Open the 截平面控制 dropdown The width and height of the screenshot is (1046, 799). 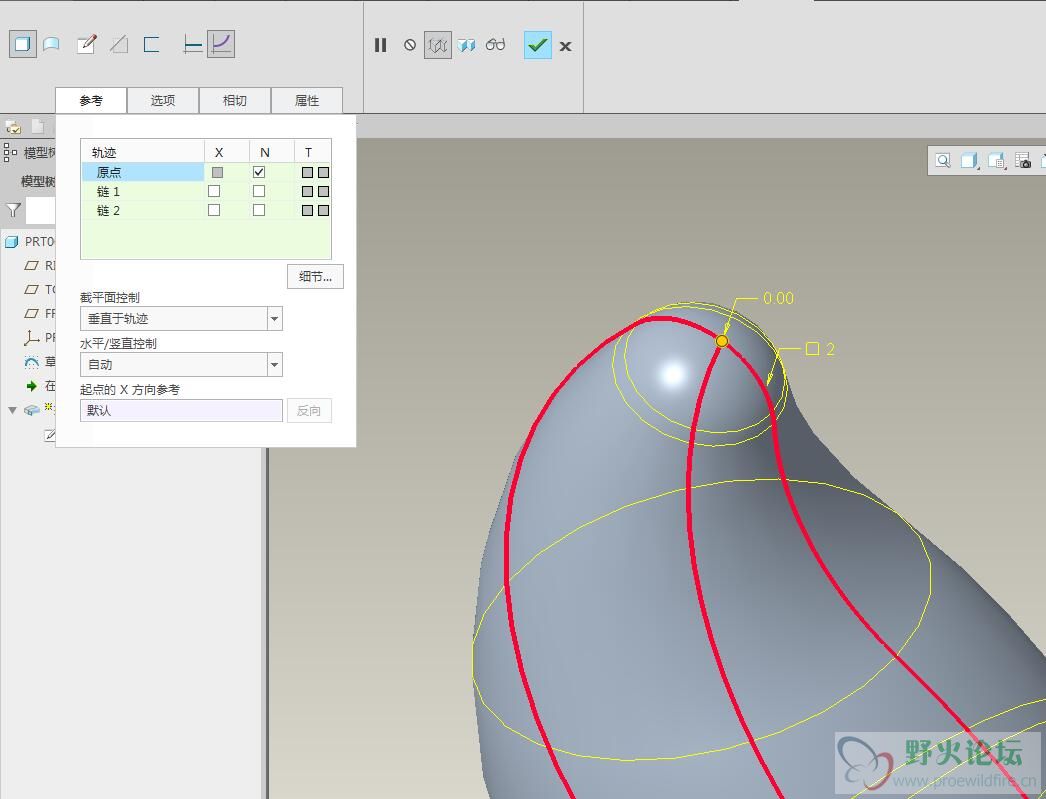274,319
